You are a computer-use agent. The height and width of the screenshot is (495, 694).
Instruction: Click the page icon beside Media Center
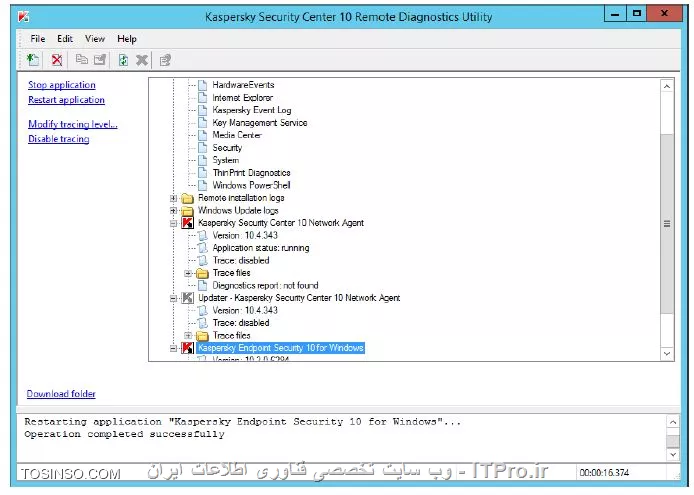point(202,135)
